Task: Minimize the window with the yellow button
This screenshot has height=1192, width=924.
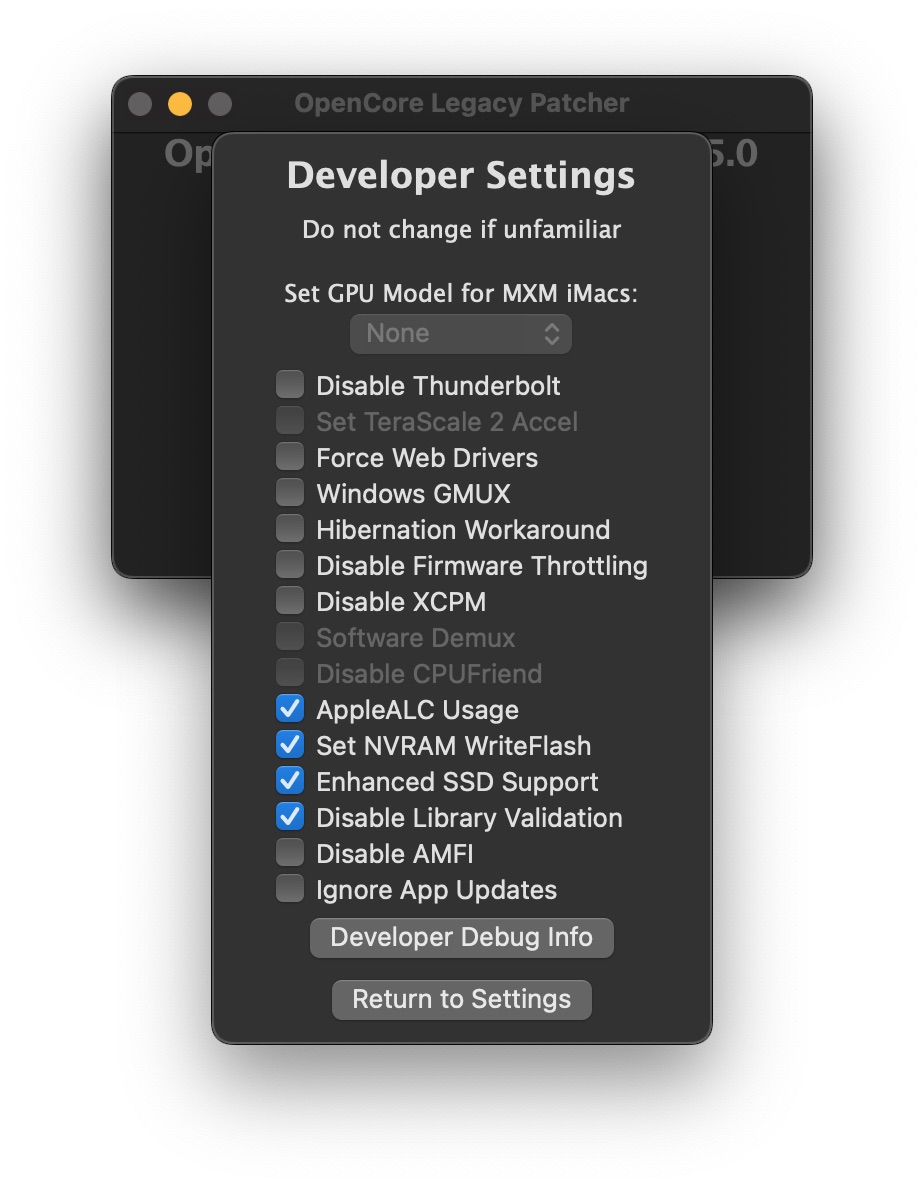Action: [180, 104]
